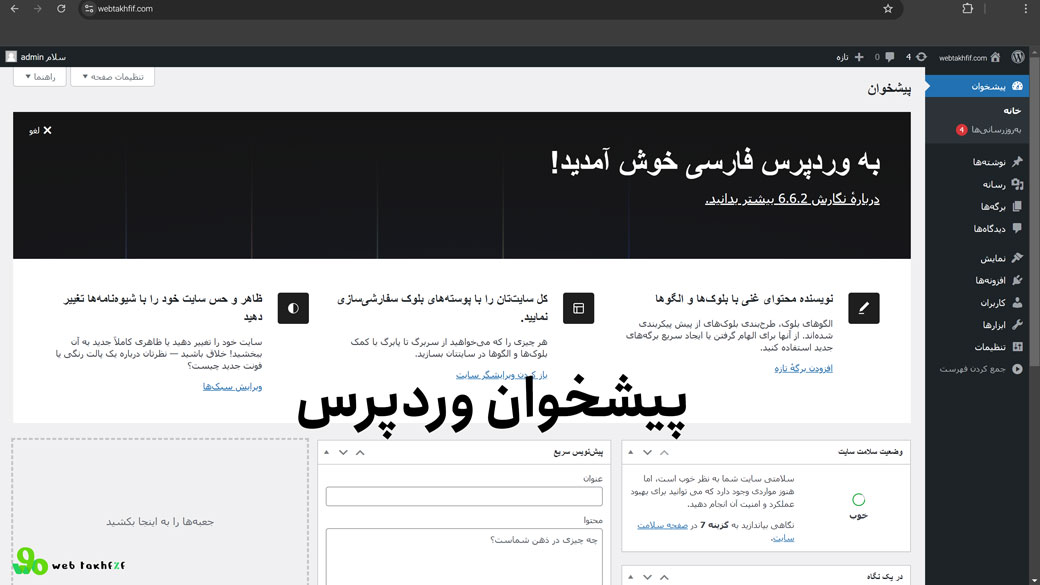Click the WordPress logo in admin bar
Viewport: 1040px width, 585px height.
pos(1017,57)
